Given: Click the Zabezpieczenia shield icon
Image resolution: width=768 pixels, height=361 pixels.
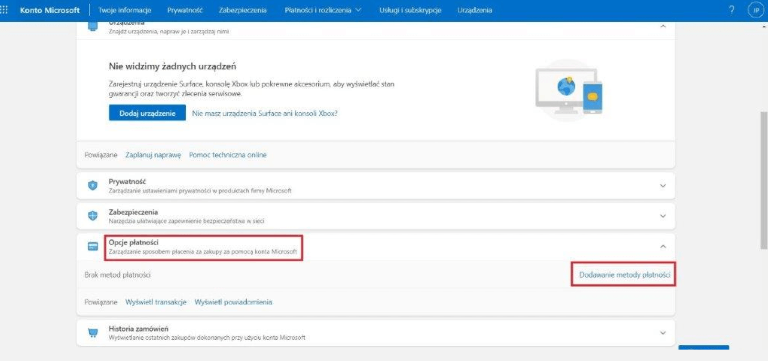Looking at the screenshot, I should click(x=93, y=216).
